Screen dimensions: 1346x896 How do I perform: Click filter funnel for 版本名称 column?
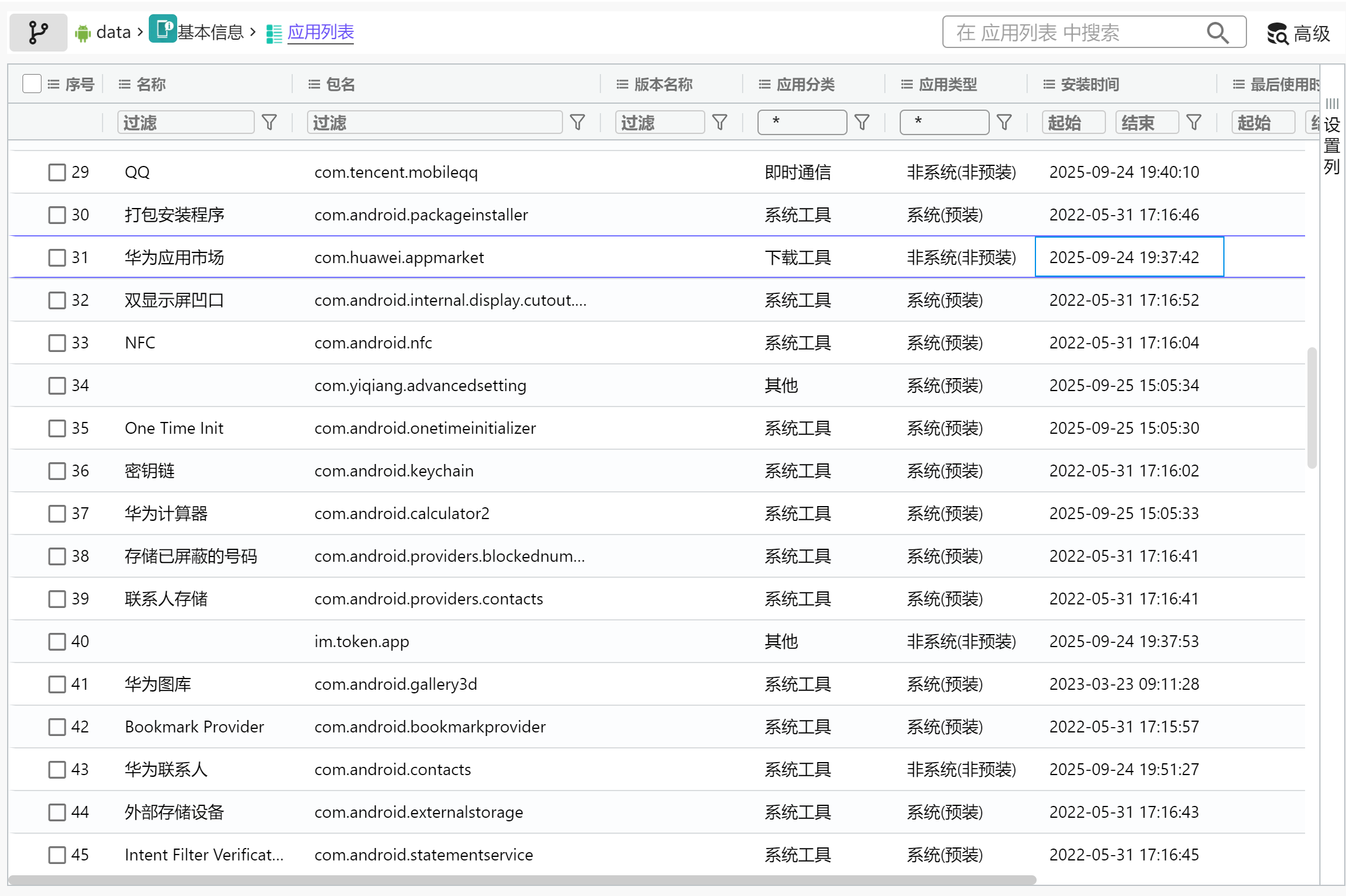coord(720,123)
